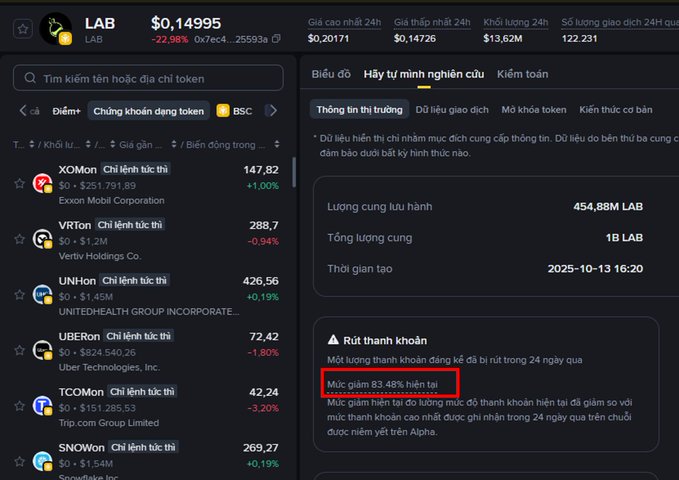
Task: Click XOMon price 147,82
Action: 261,170
